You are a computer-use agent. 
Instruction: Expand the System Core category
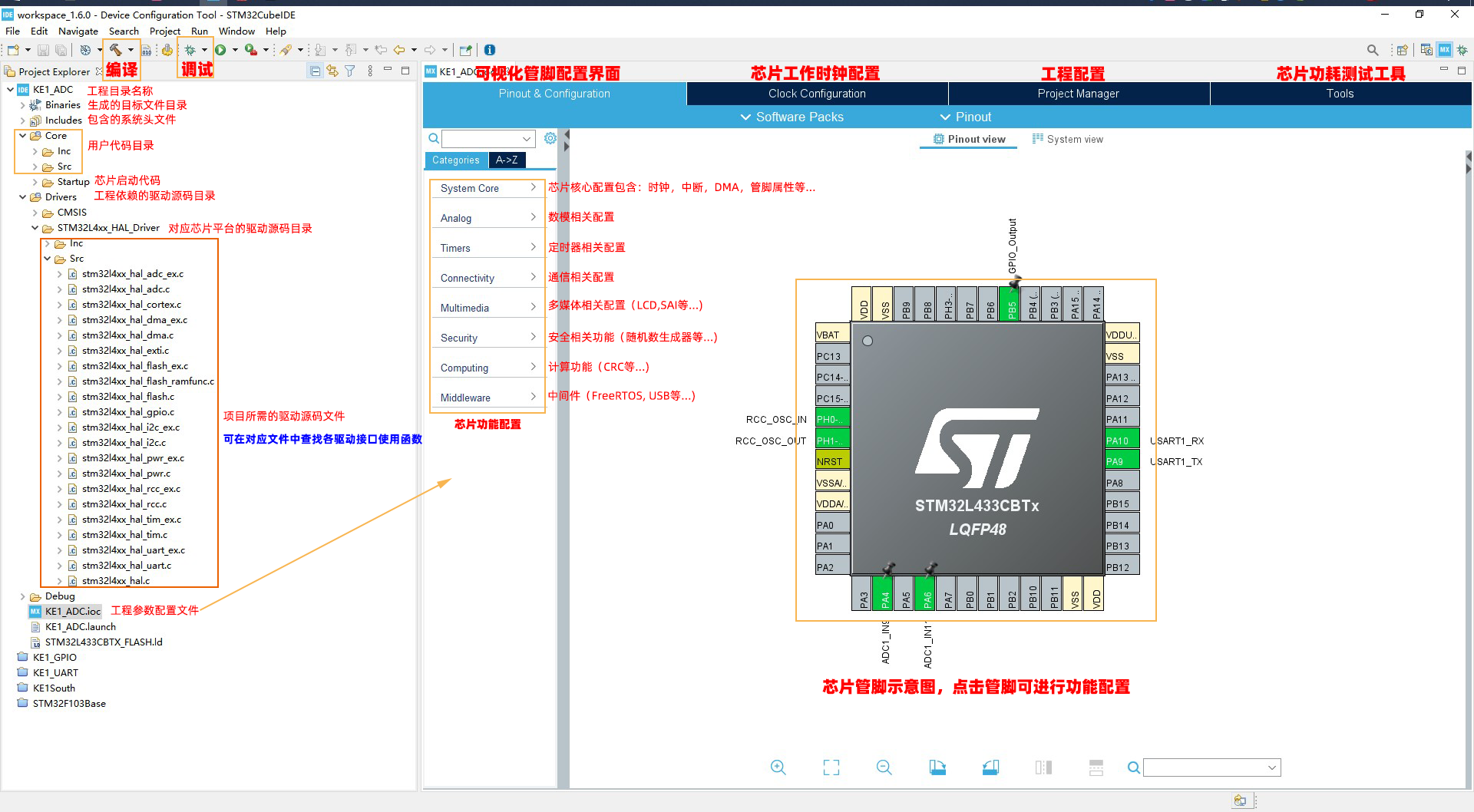tap(488, 188)
